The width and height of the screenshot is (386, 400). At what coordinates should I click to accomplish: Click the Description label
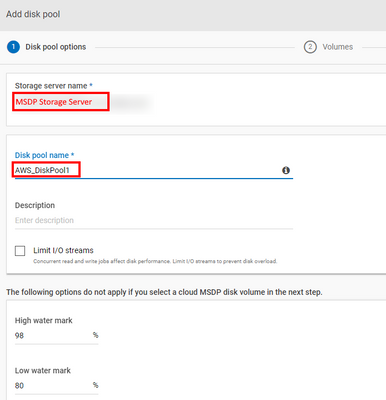pos(35,205)
